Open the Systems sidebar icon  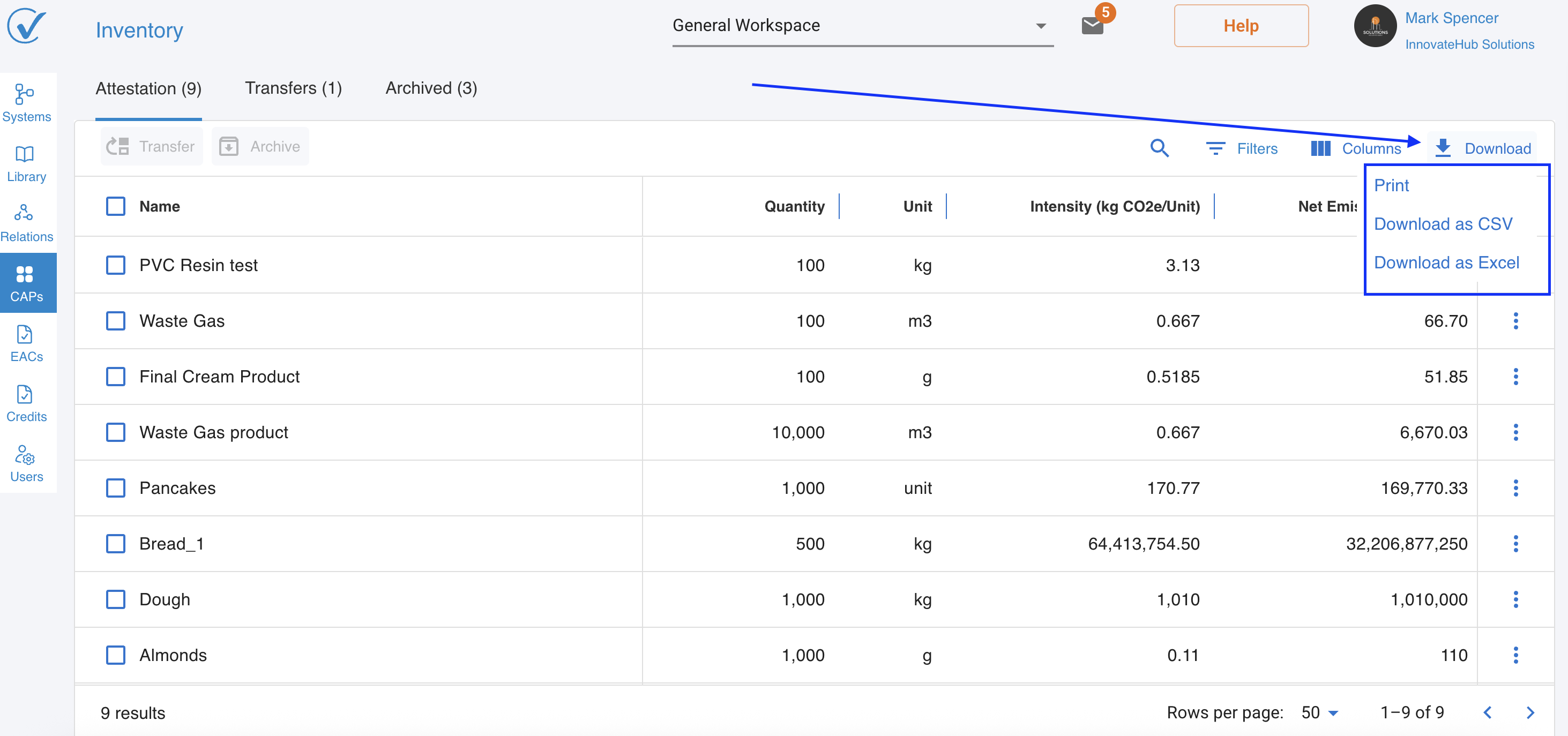coord(26,102)
